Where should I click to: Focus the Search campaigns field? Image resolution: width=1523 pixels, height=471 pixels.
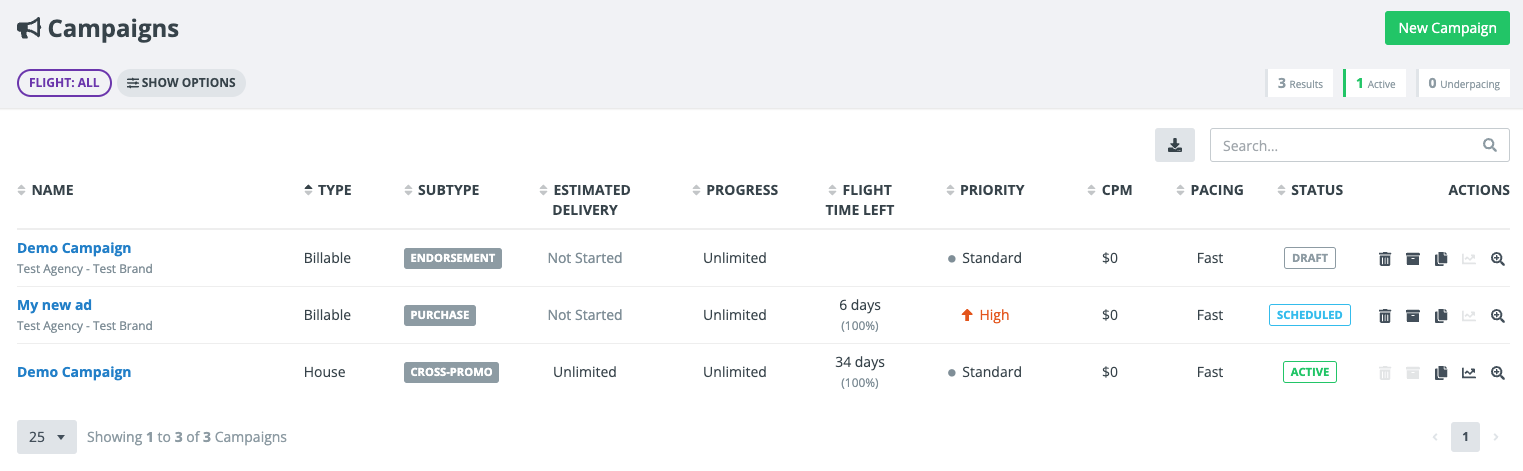click(1345, 145)
